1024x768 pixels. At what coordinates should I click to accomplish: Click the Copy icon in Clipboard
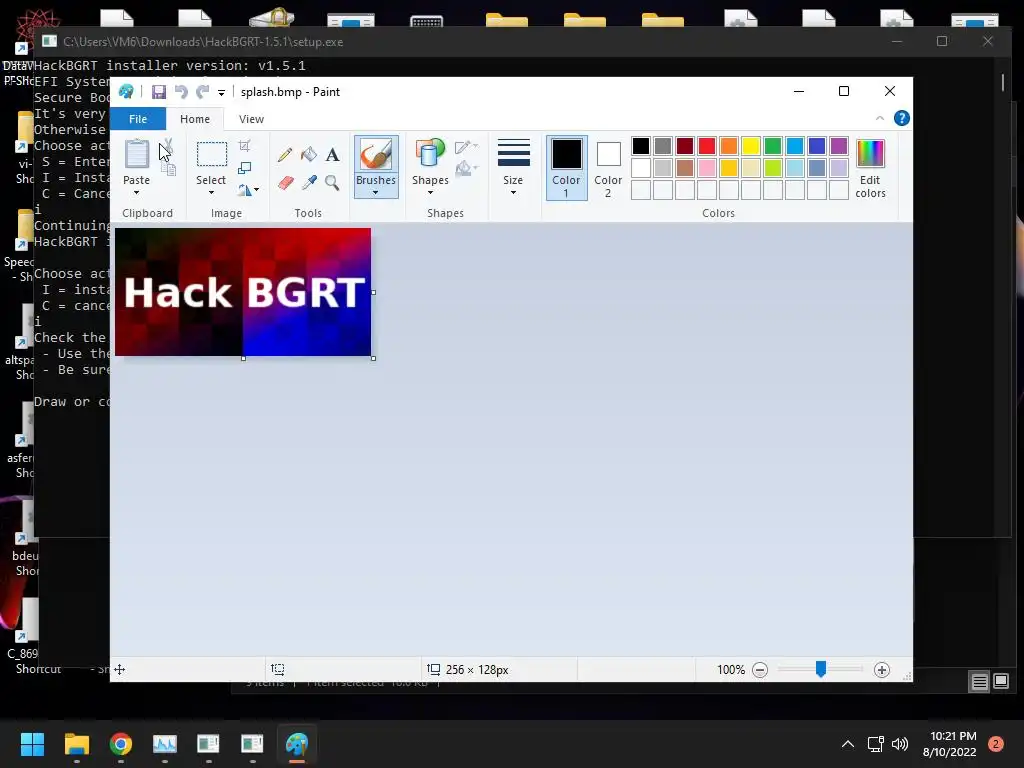click(x=169, y=170)
